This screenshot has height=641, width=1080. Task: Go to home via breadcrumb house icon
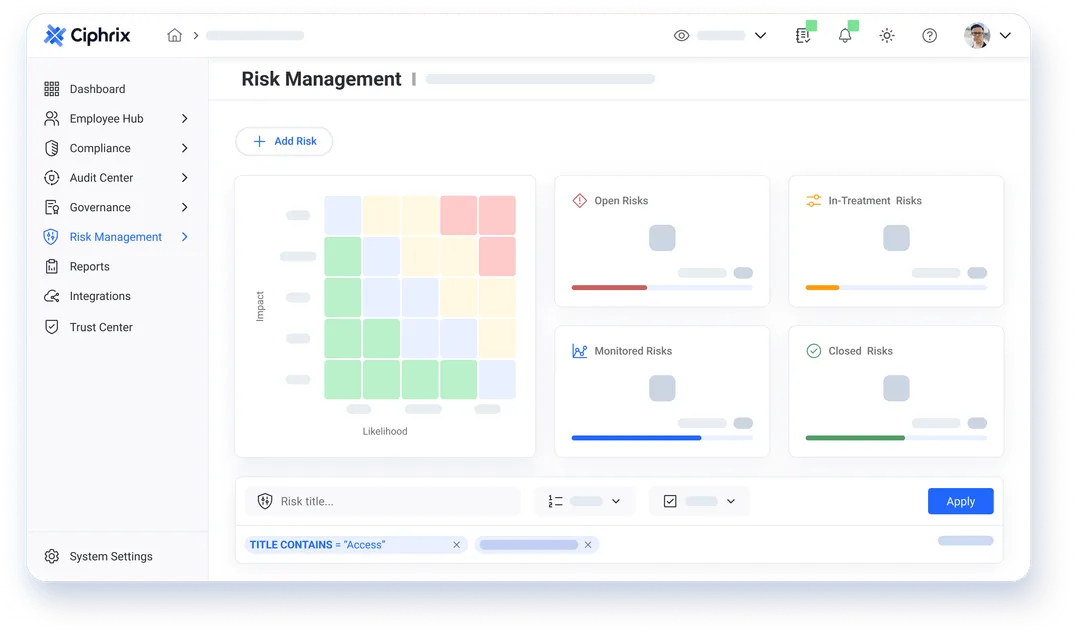175,35
